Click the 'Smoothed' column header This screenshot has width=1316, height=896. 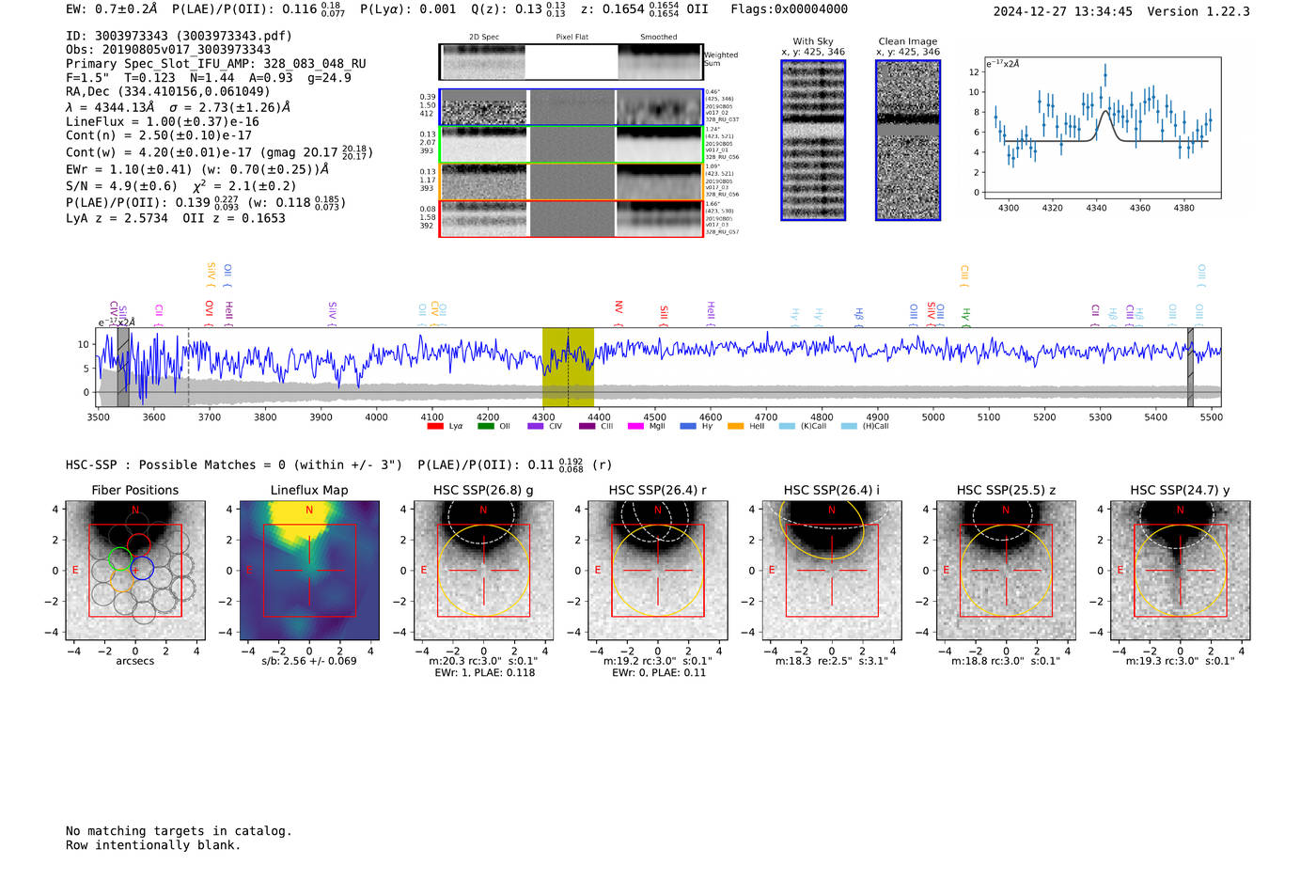pyautogui.click(x=659, y=38)
